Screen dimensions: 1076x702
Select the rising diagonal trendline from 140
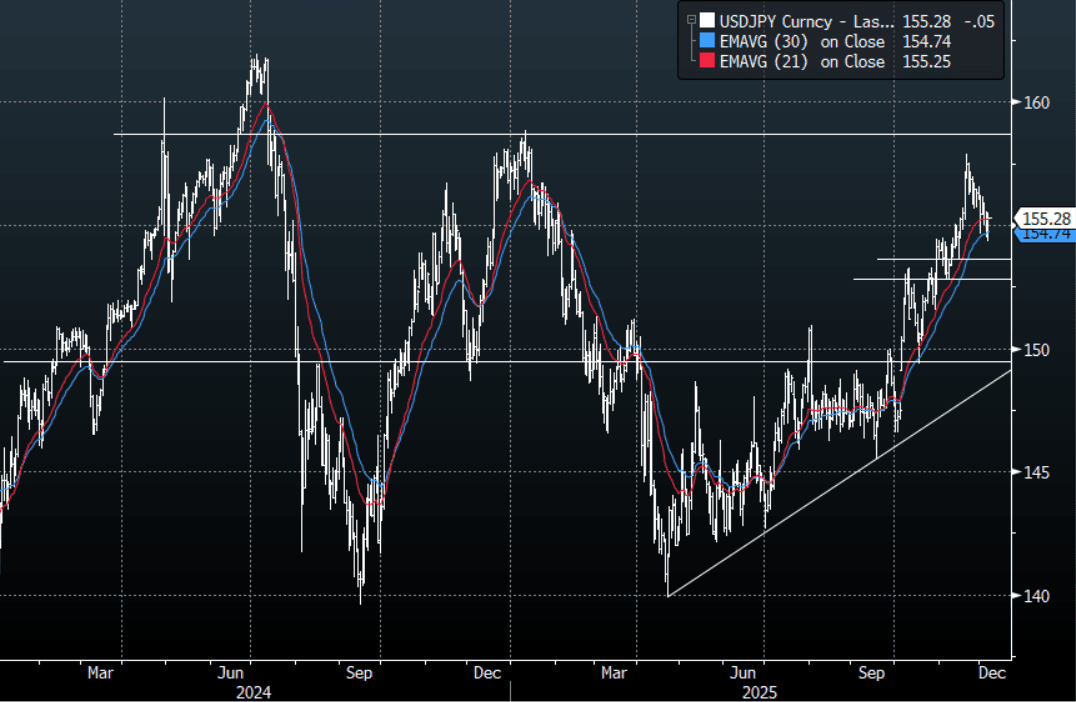click(x=840, y=482)
